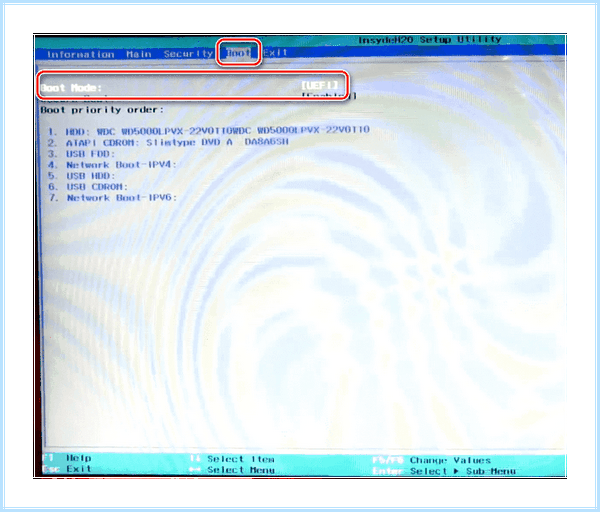
Task: Click the F1 Help hint
Action: (x=67, y=458)
